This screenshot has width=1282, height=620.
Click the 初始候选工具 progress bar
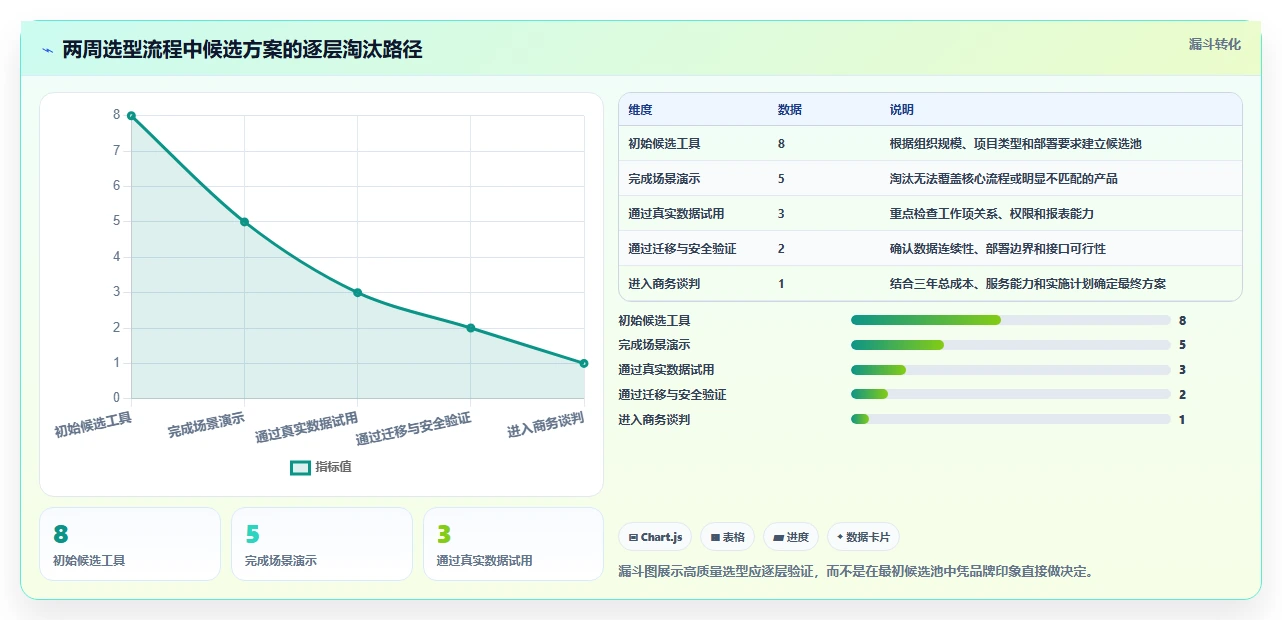(x=1010, y=320)
